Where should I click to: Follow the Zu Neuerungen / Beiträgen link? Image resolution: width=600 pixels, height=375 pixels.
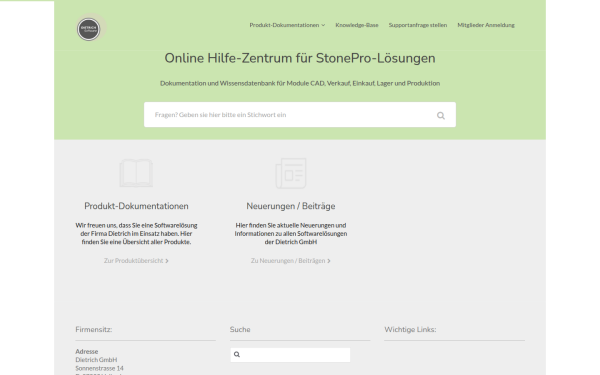291,261
